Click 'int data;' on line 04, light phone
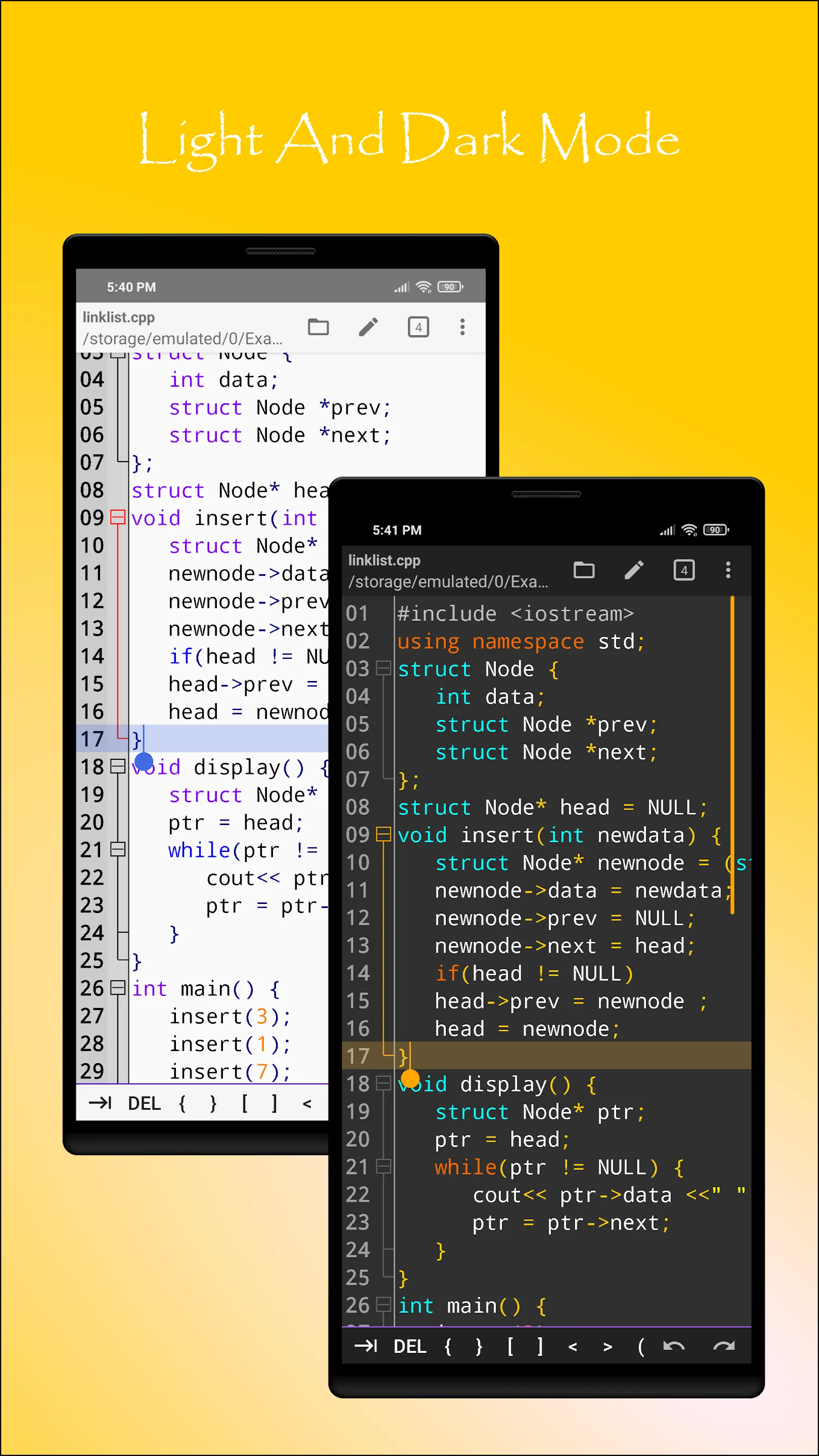 224,380
